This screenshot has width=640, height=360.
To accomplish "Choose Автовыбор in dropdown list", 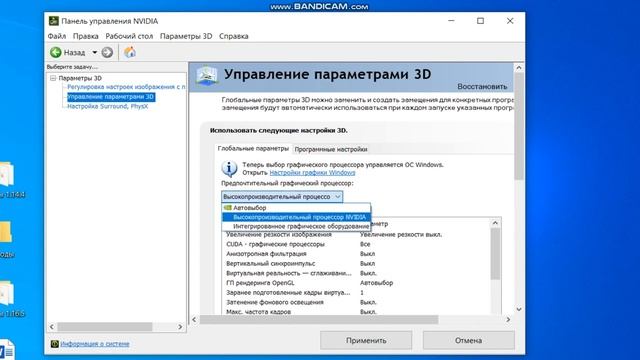I will pos(296,208).
